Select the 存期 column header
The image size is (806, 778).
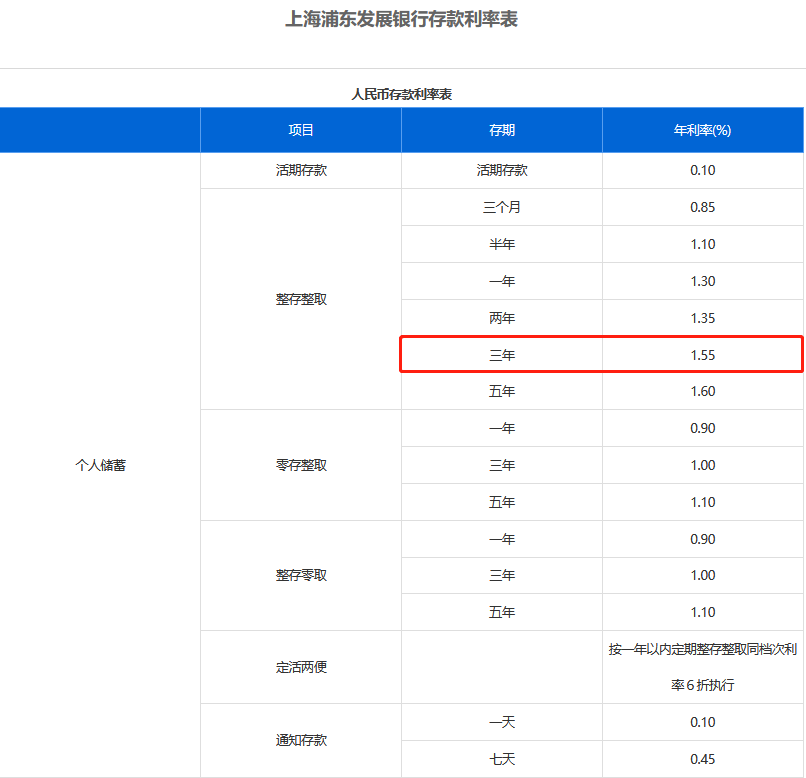coord(502,130)
